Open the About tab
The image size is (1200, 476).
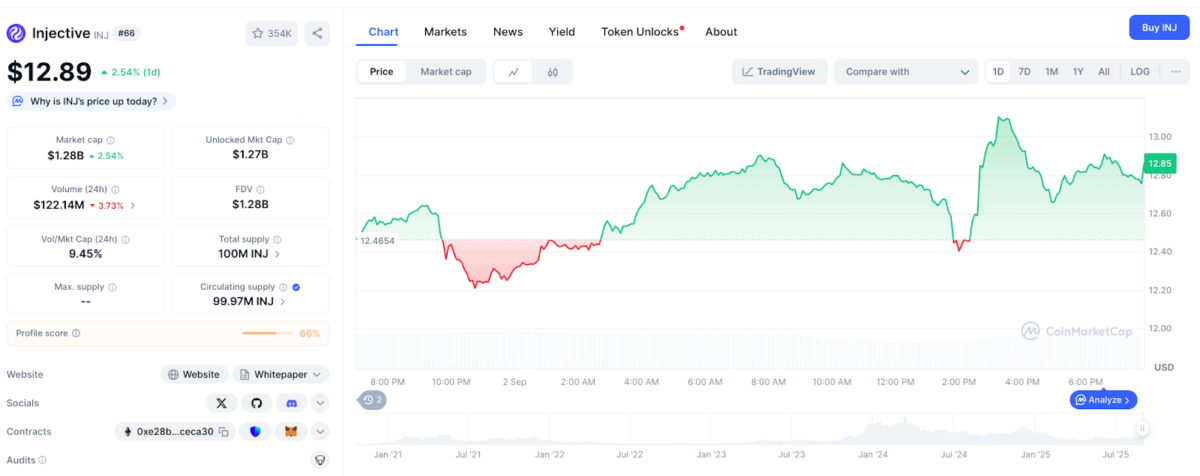[x=721, y=32]
